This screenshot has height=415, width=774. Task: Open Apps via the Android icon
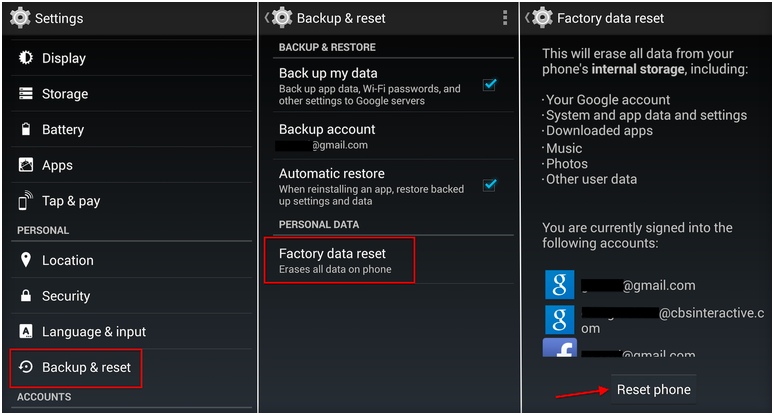tap(25, 165)
